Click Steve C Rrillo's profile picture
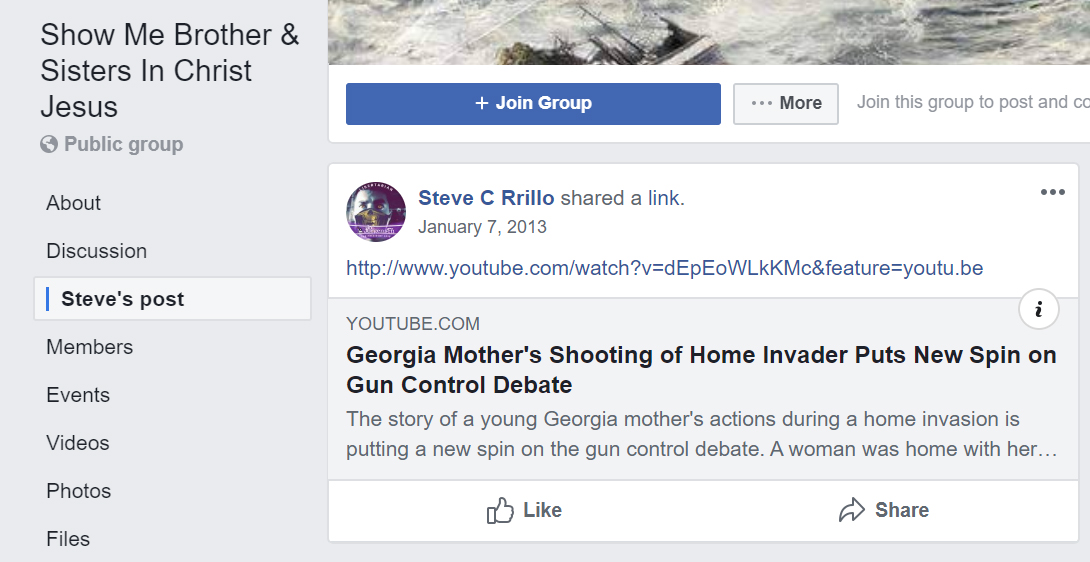The image size is (1090, 562). point(376,212)
